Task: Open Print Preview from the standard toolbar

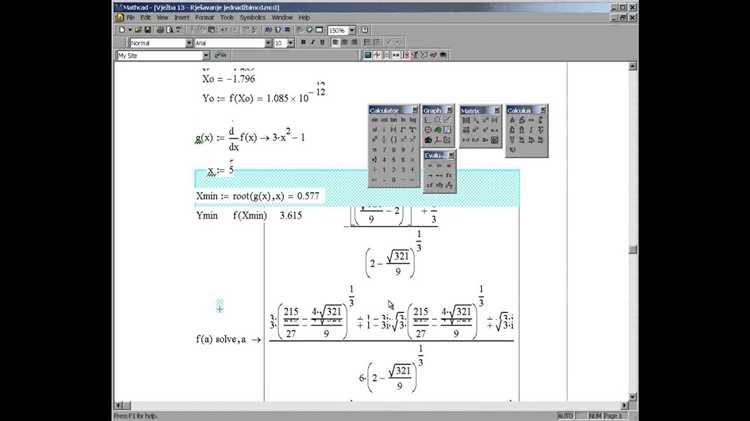Action: click(169, 30)
